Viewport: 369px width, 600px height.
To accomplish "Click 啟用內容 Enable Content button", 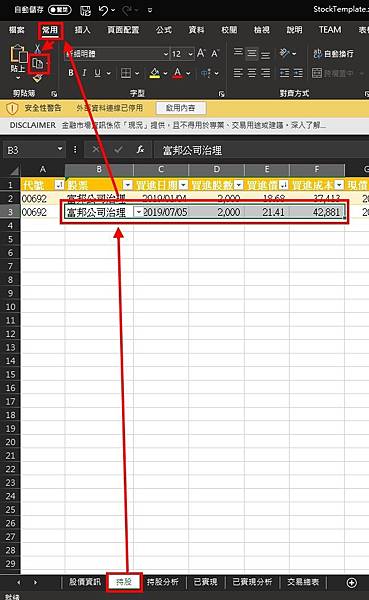I will (180, 108).
